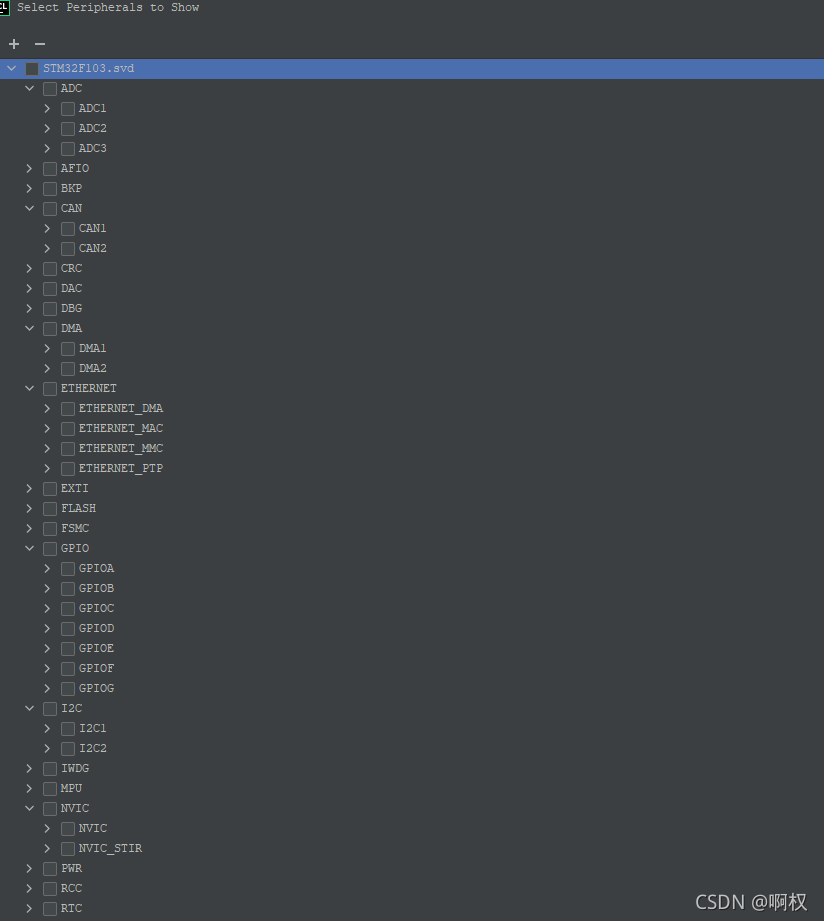Expand the GPIOD node
Screen dimensions: 824x921
47,628
